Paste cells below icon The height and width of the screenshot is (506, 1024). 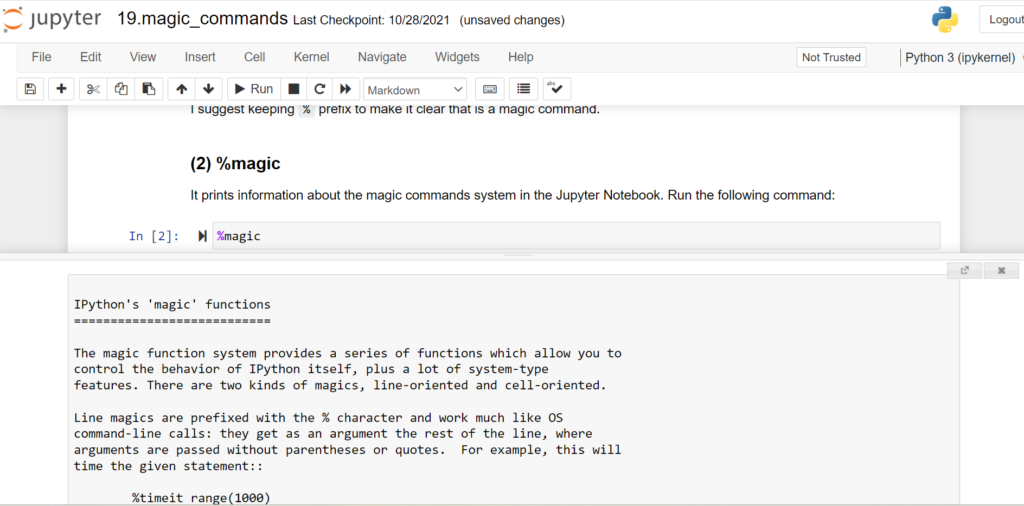[x=149, y=89]
